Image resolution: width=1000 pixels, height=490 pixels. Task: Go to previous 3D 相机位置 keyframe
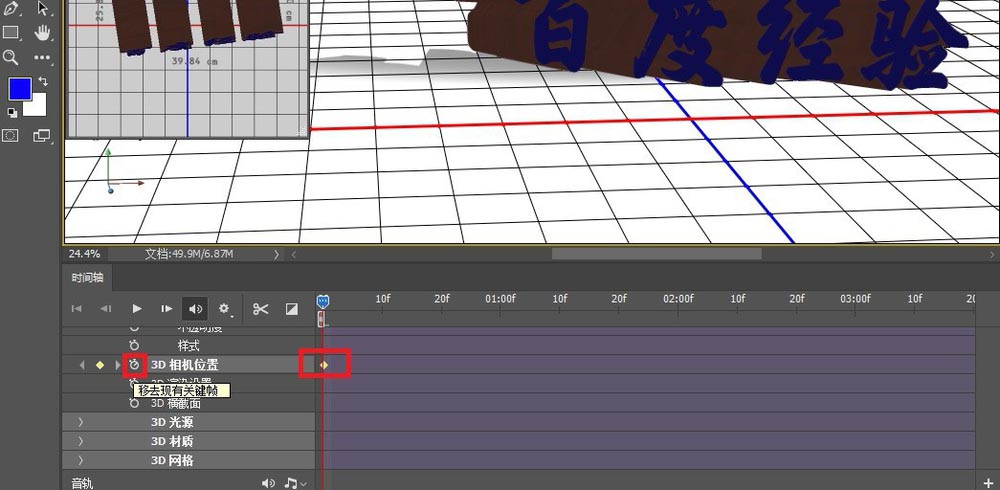[82, 365]
